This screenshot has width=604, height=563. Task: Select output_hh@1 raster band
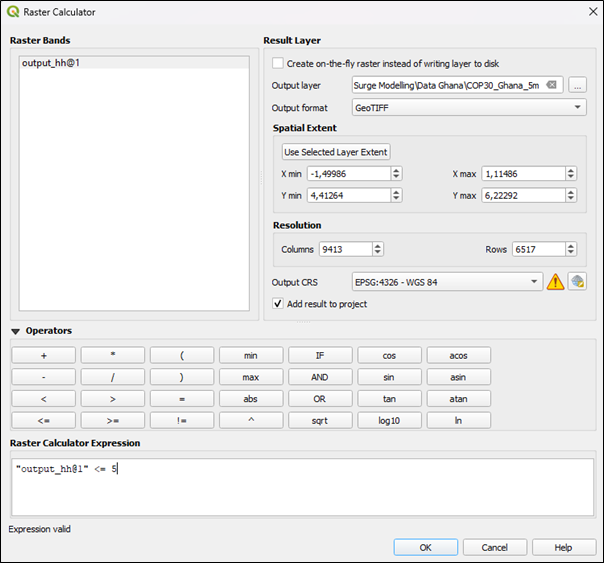coord(134,63)
